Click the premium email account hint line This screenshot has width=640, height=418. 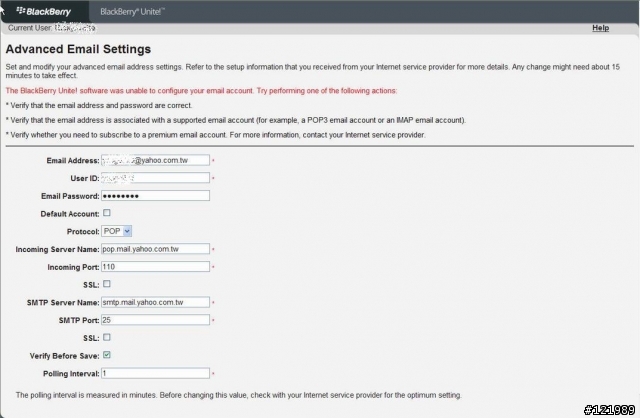[x=216, y=135]
